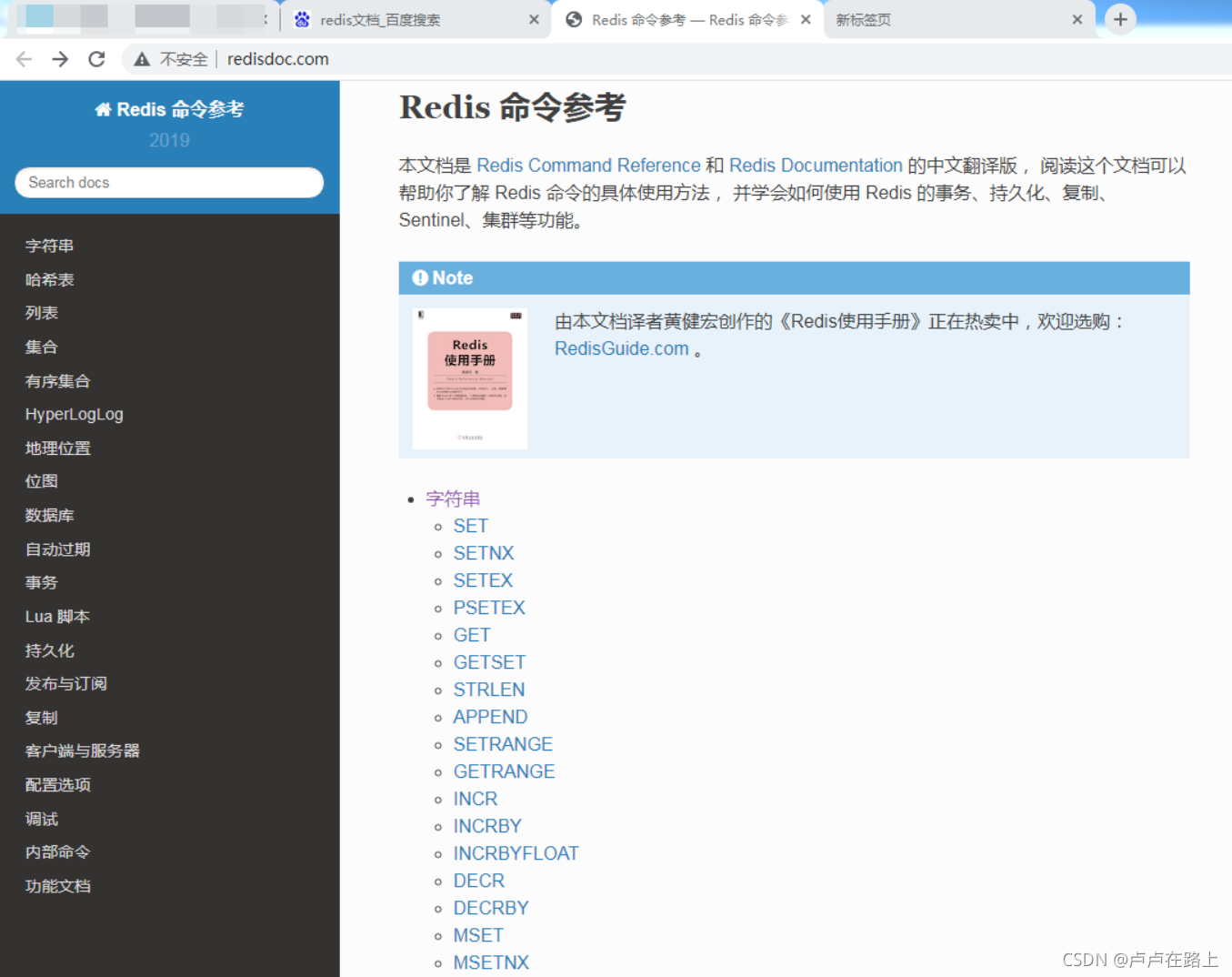Open the INCRBYFLOAT command link

coord(516,853)
